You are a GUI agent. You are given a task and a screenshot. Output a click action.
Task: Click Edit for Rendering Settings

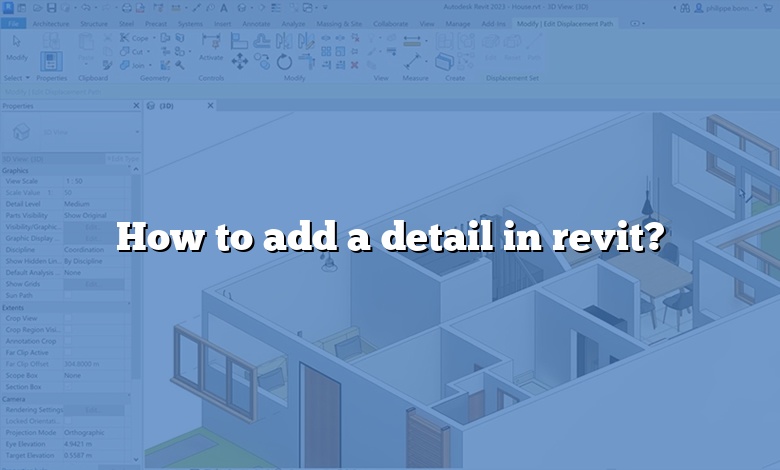(x=94, y=410)
